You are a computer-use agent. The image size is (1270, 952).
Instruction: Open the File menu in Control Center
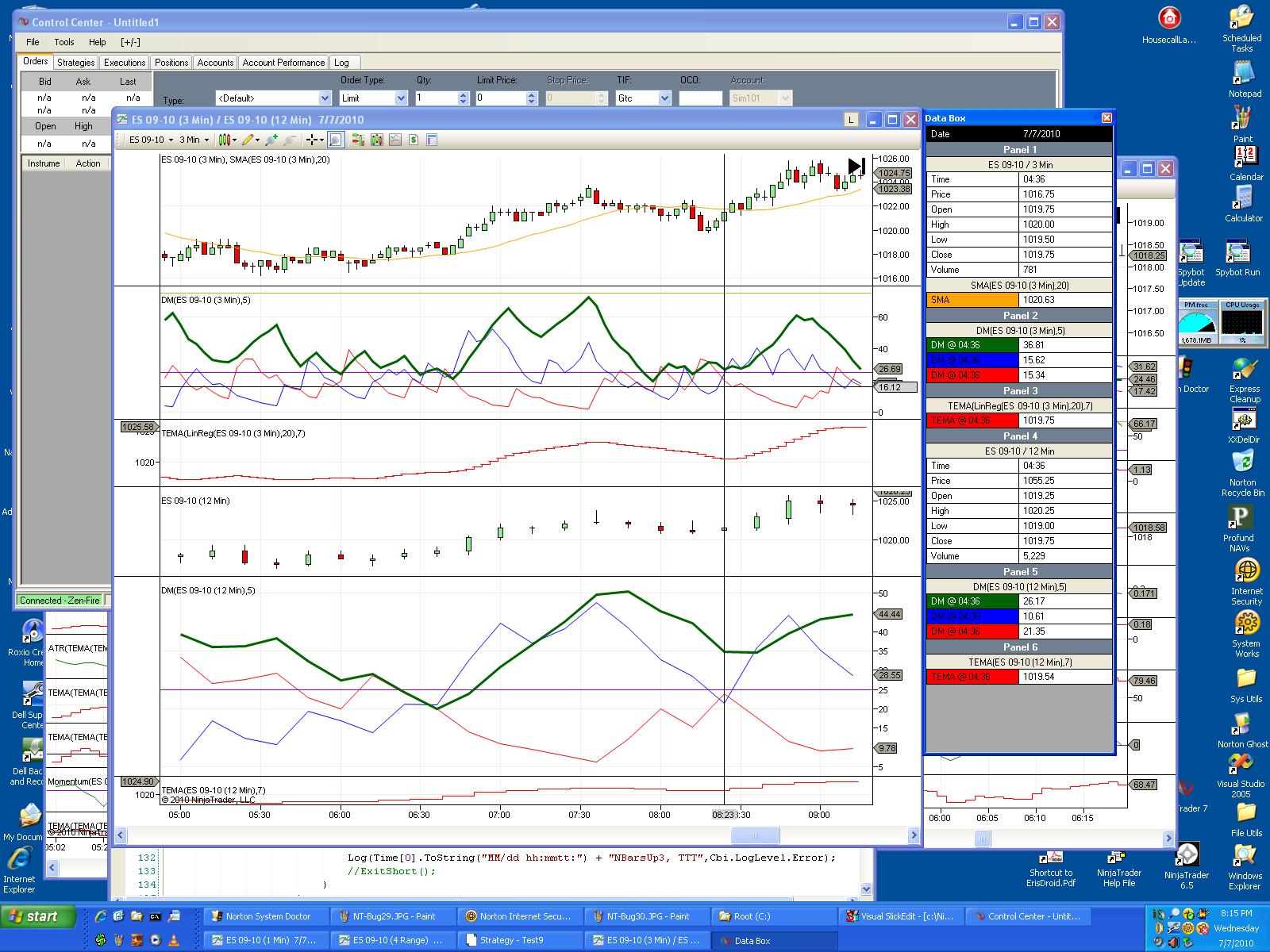coord(33,42)
